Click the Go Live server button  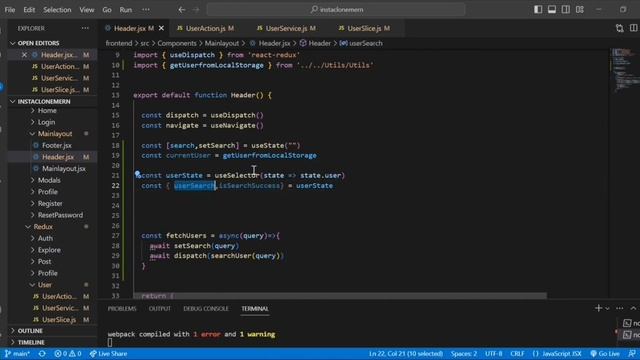point(605,354)
